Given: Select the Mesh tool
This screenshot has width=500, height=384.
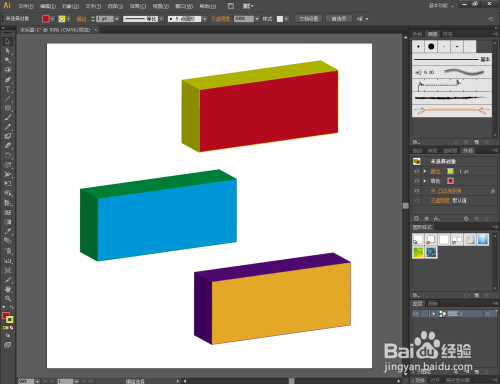Looking at the screenshot, I should click(8, 212).
